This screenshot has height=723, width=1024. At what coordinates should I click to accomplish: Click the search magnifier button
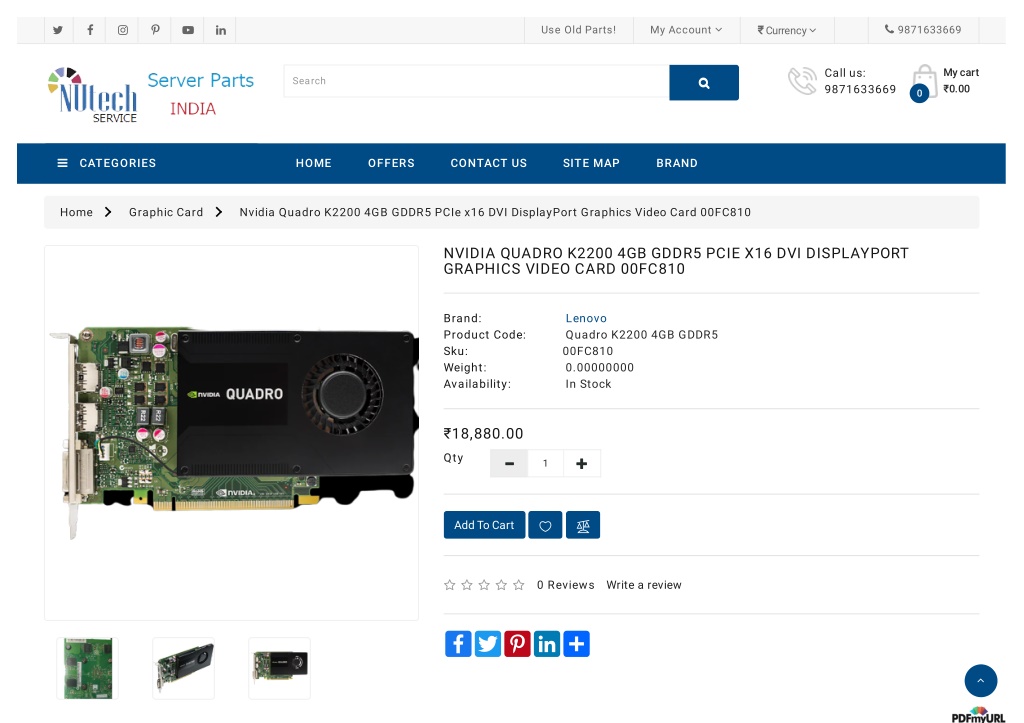(x=704, y=83)
